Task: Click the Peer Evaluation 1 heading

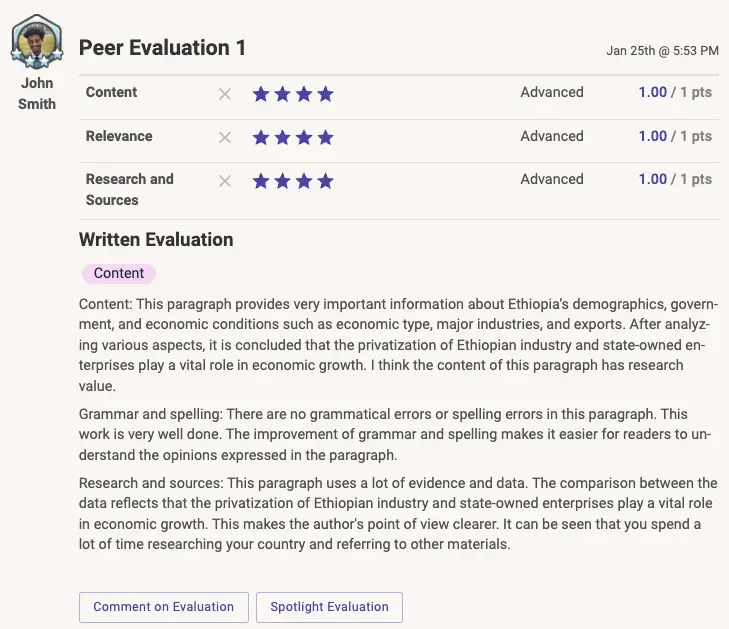Action: 162,48
